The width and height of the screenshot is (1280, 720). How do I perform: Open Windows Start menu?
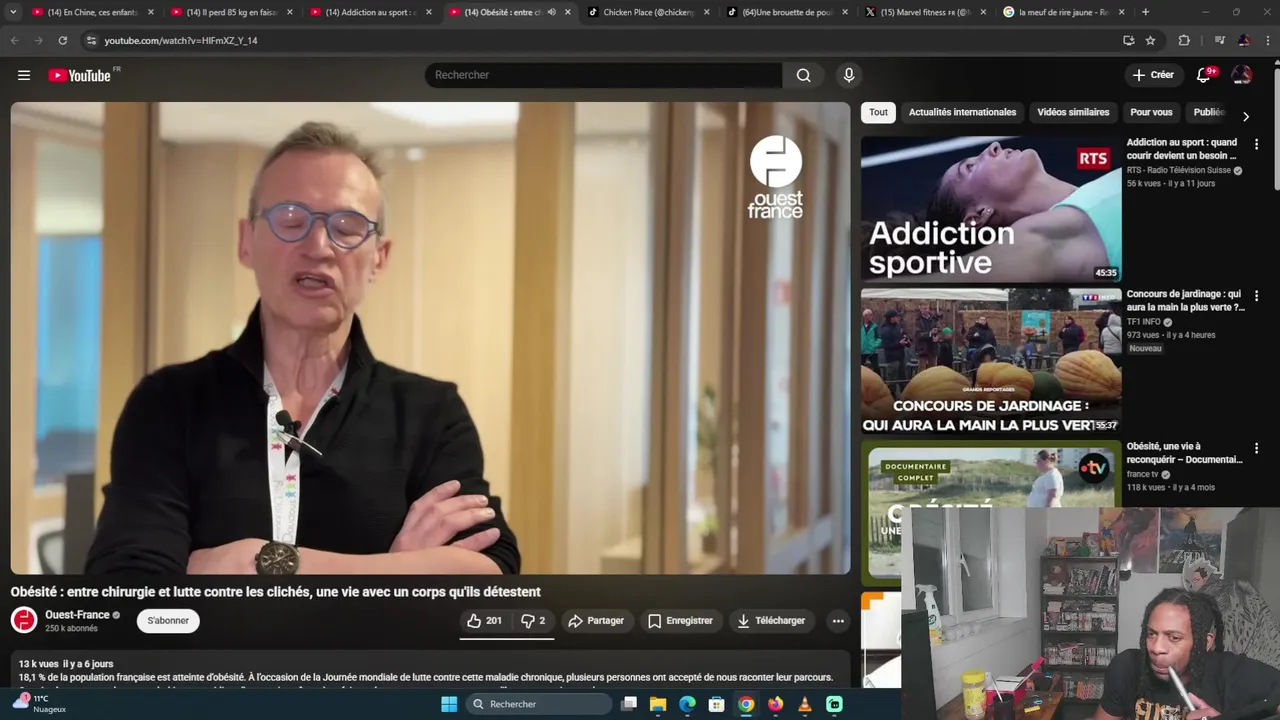point(449,704)
